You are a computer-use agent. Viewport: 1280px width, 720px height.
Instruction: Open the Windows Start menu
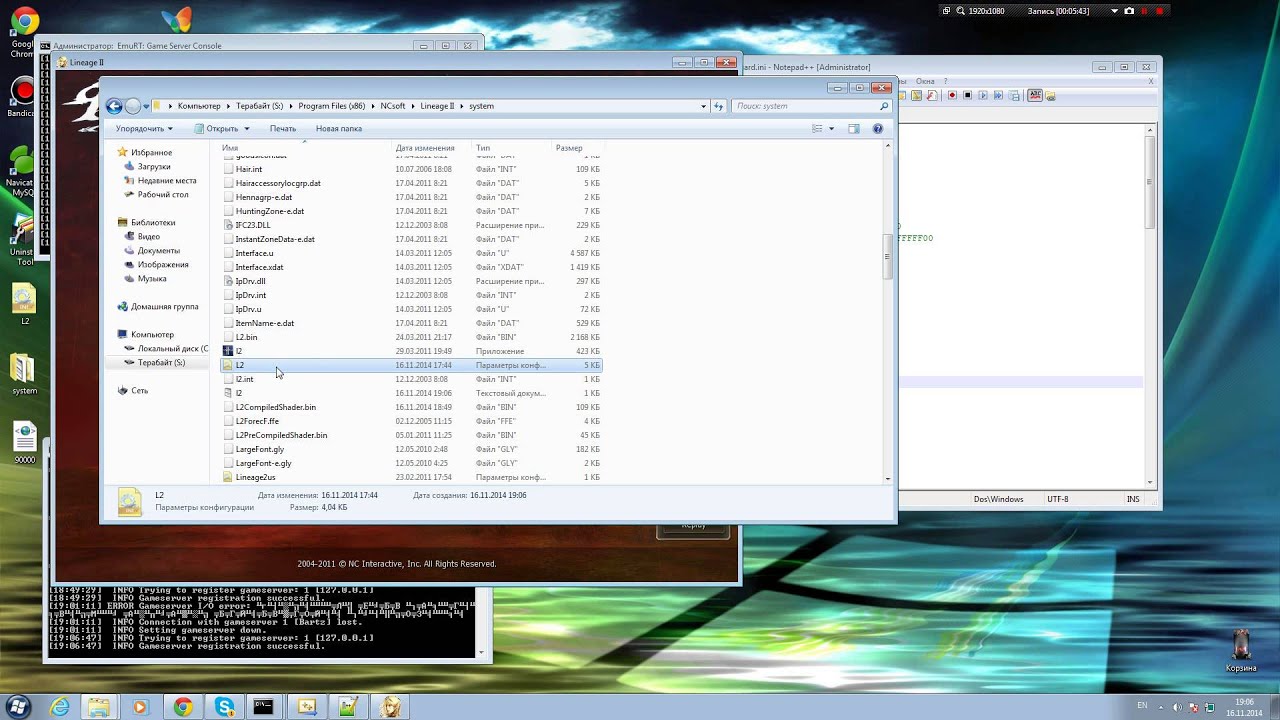[20, 706]
